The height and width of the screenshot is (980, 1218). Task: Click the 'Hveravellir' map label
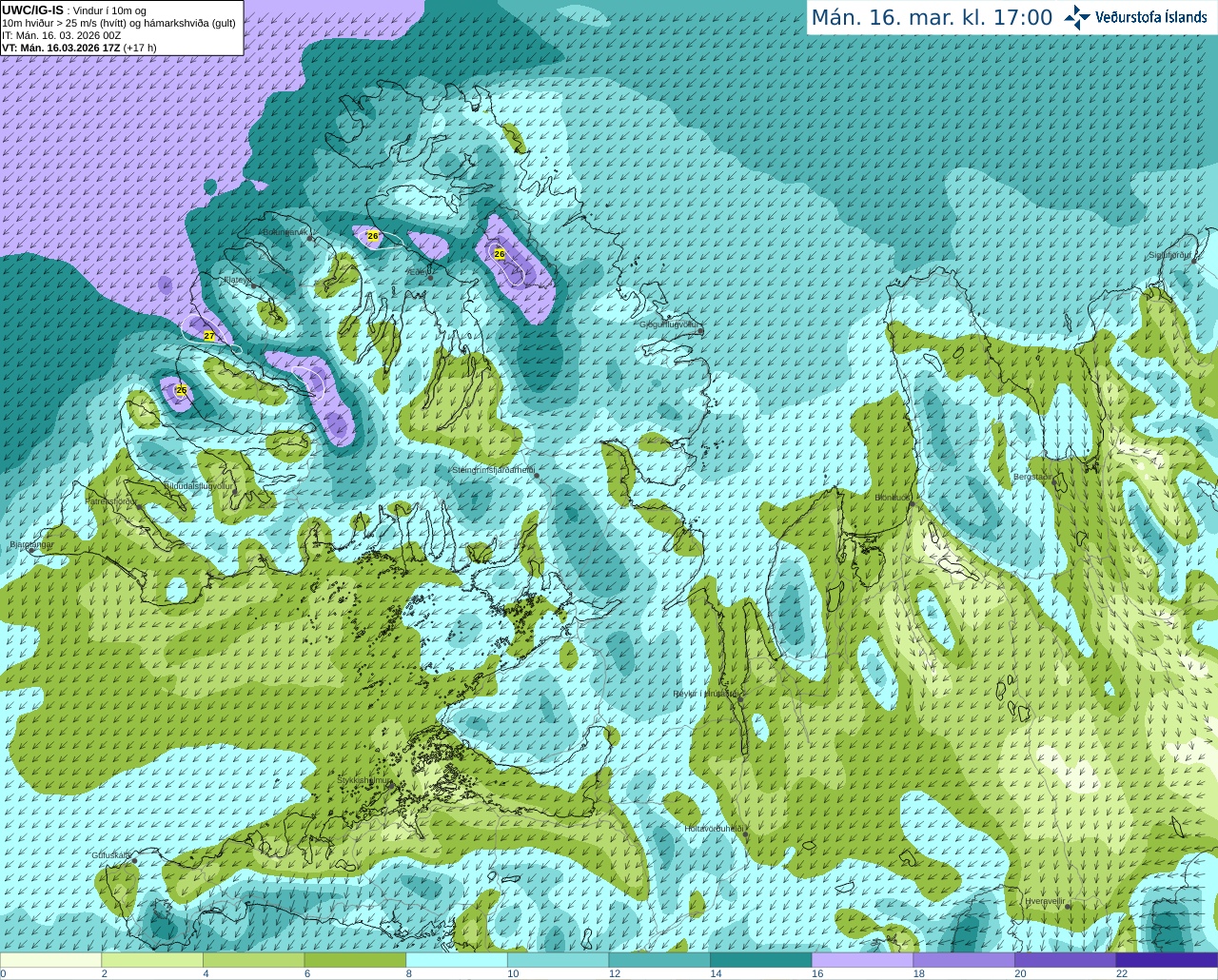(1045, 900)
